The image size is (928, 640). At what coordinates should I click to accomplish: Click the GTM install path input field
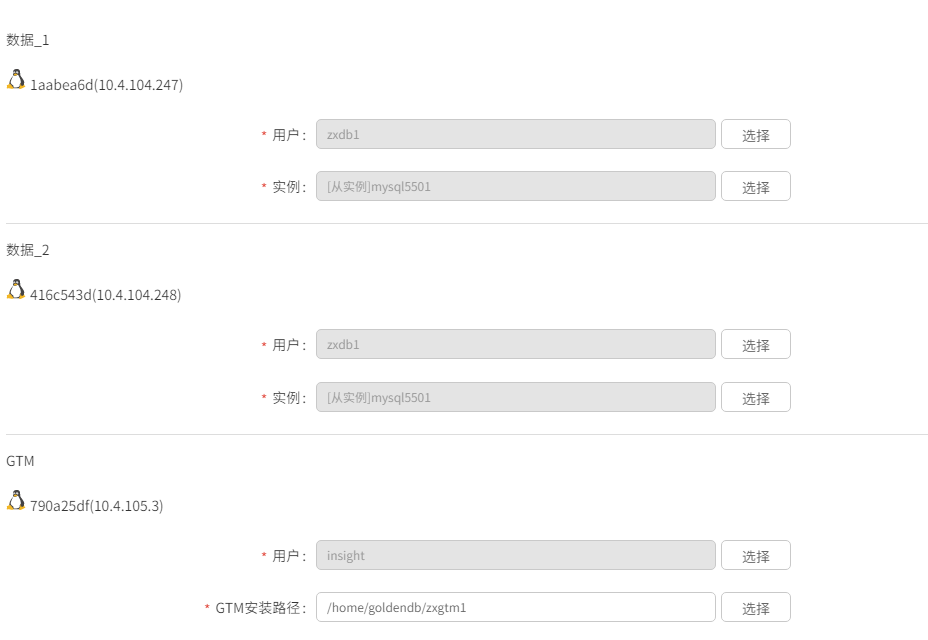[515, 607]
